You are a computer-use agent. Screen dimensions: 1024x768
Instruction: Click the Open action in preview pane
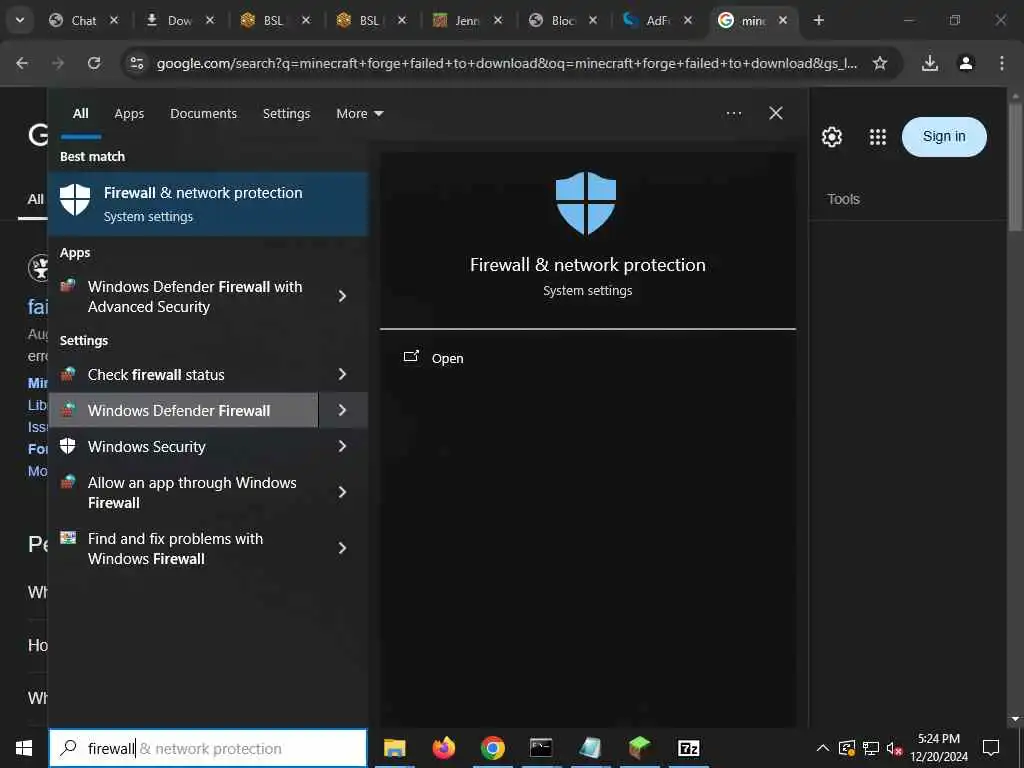click(x=447, y=359)
